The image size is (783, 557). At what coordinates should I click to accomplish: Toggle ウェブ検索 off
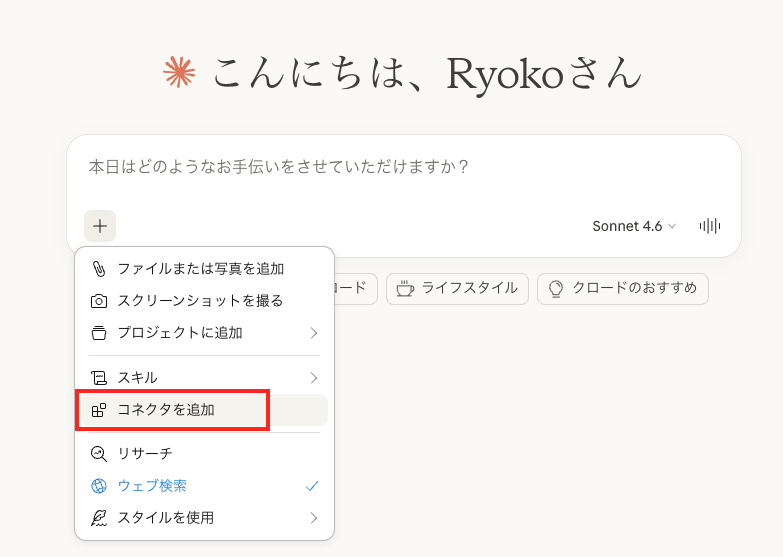(152, 486)
